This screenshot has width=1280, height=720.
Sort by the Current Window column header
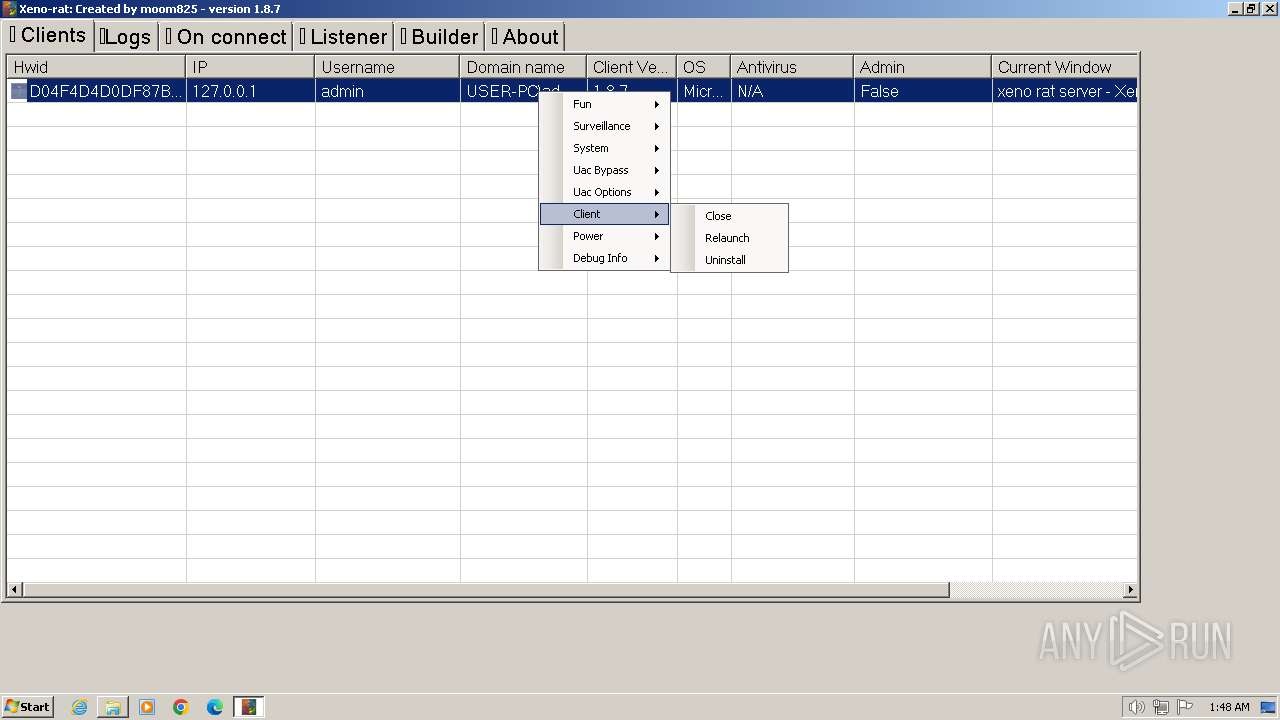[1064, 67]
